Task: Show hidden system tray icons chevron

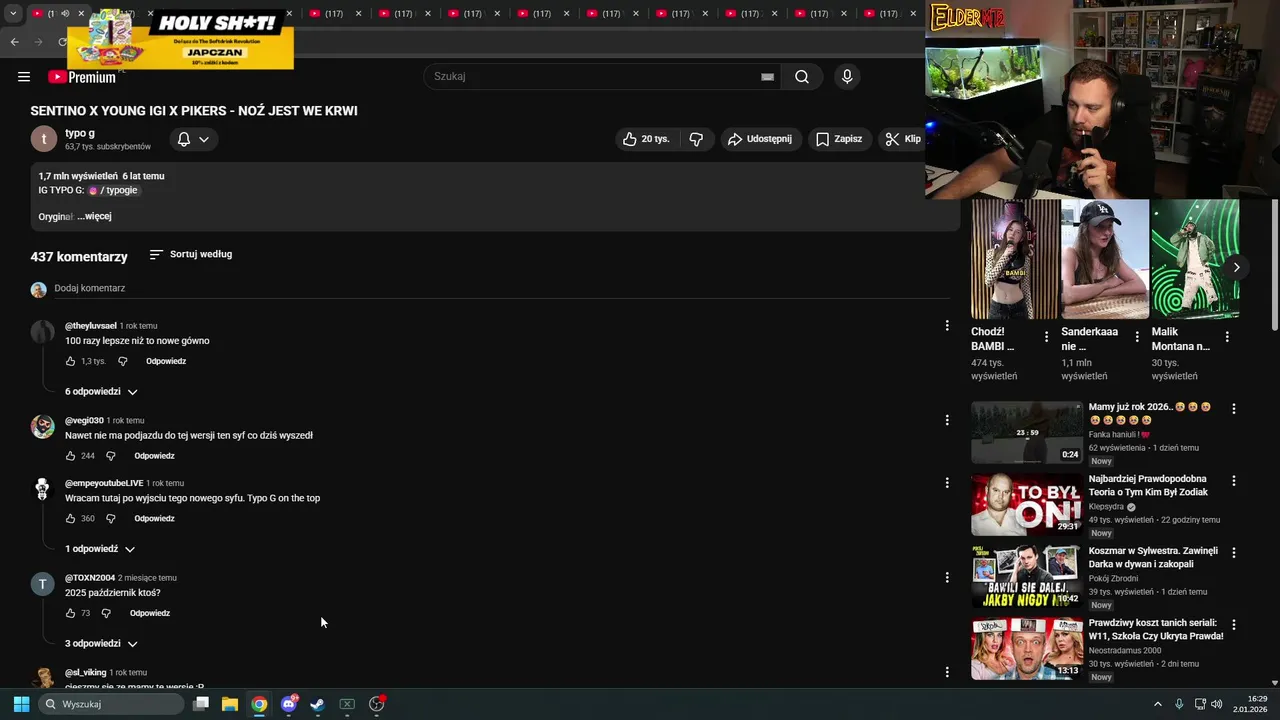Action: pyautogui.click(x=1158, y=704)
